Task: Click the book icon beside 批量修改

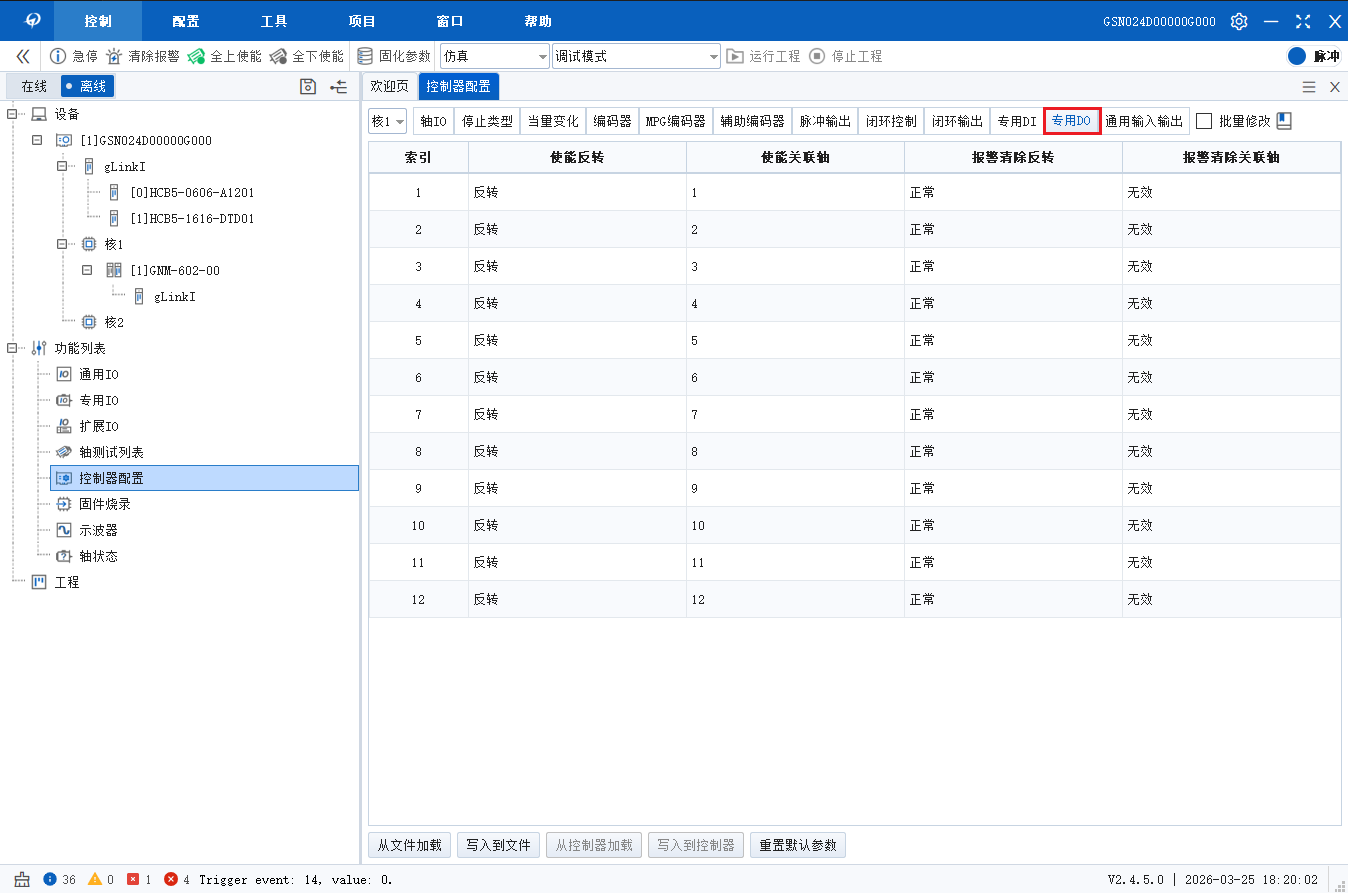Action: (1285, 121)
